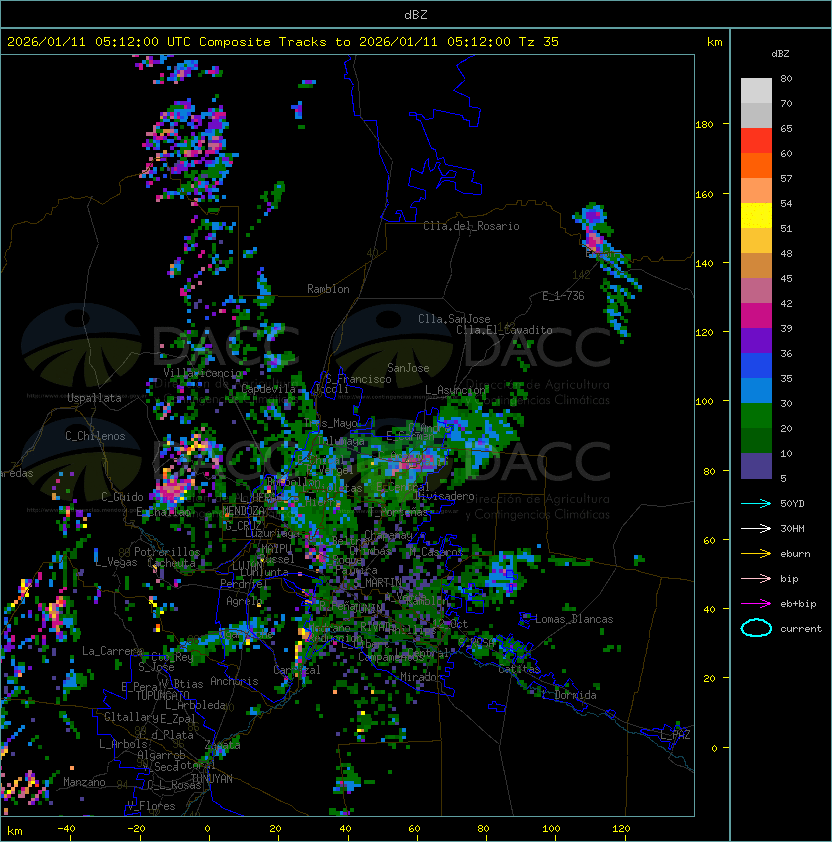Click the magenta eb+bip arrow in legend

coord(756,604)
